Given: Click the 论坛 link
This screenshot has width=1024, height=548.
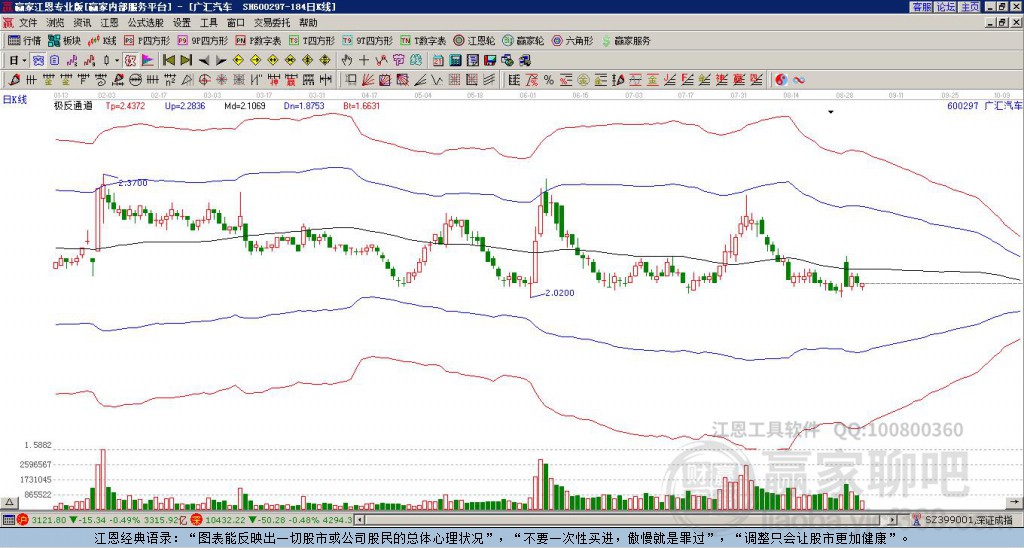Looking at the screenshot, I should 946,7.
